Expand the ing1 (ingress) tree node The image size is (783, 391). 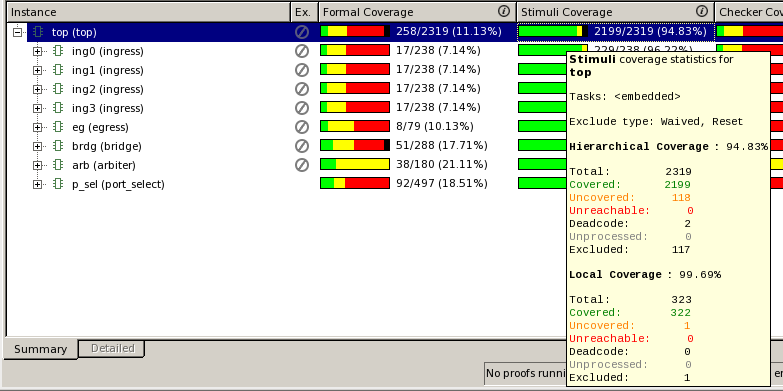pyautogui.click(x=37, y=70)
